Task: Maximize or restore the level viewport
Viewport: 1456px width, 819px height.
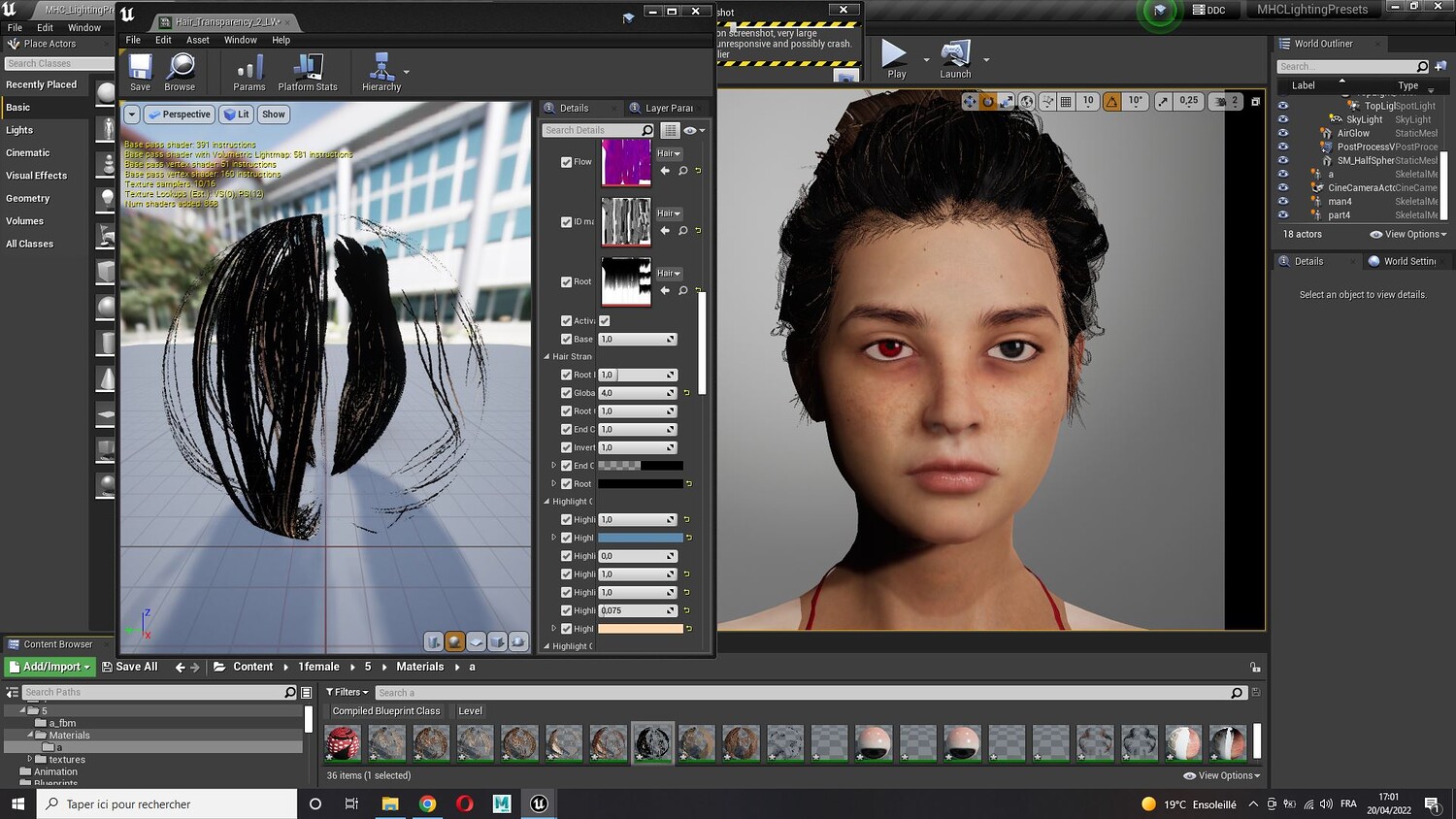Action: [x=1255, y=101]
